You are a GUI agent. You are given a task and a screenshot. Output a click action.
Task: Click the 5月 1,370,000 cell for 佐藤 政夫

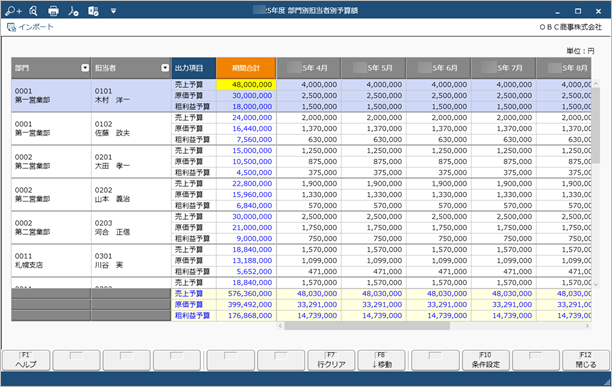pyautogui.click(x=374, y=128)
